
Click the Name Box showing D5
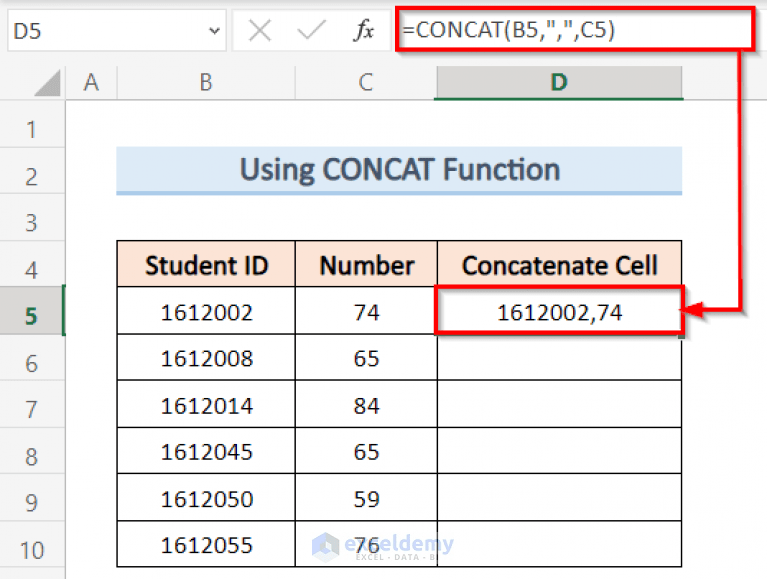116,31
